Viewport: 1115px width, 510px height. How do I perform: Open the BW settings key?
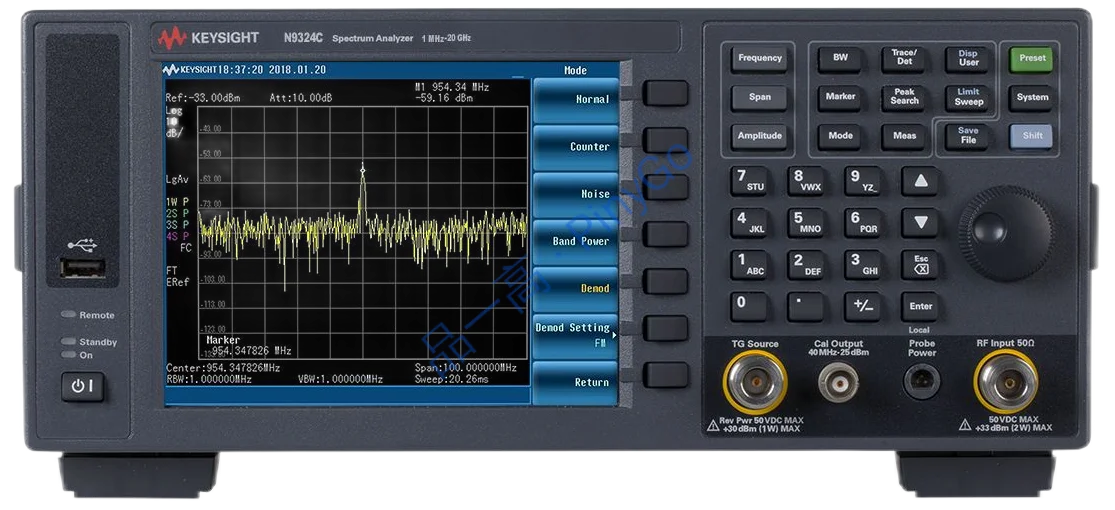[840, 58]
